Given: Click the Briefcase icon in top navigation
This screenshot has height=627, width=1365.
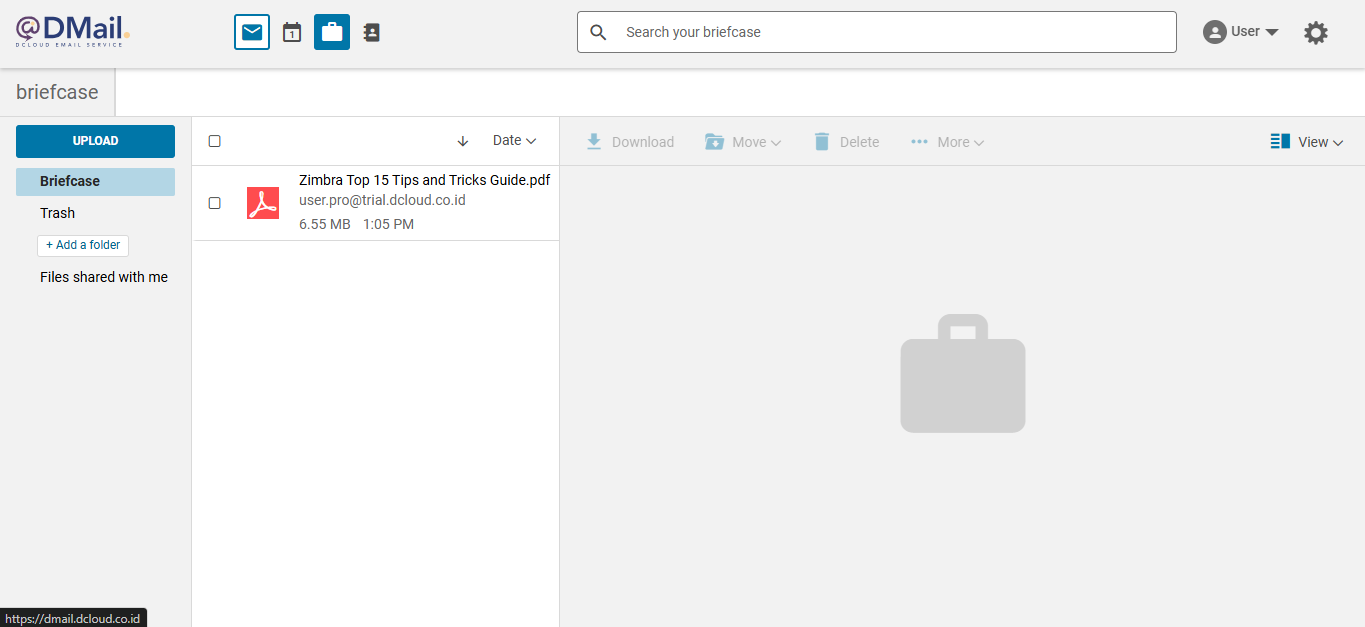Looking at the screenshot, I should pyautogui.click(x=332, y=32).
